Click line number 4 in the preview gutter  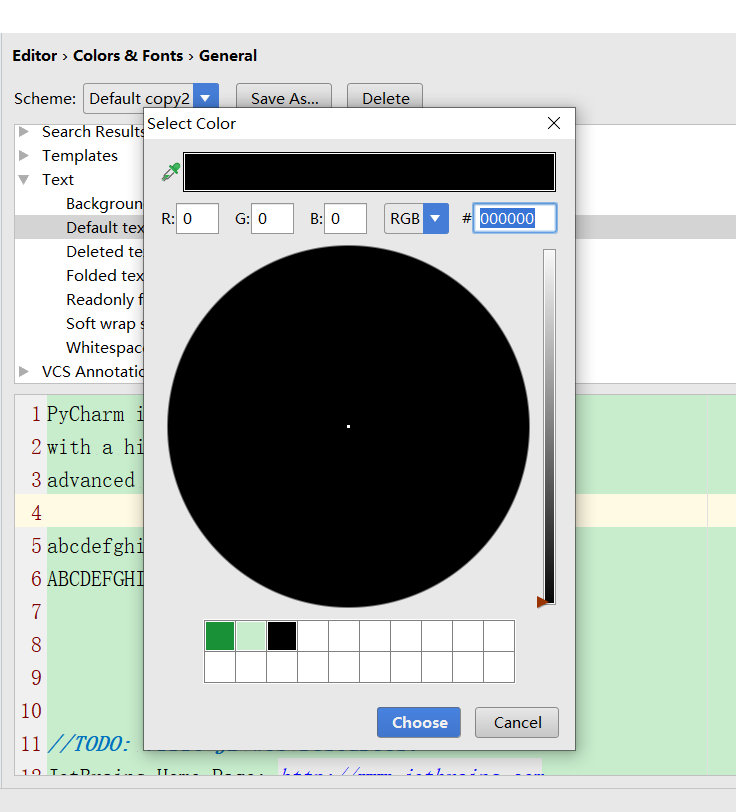point(36,513)
